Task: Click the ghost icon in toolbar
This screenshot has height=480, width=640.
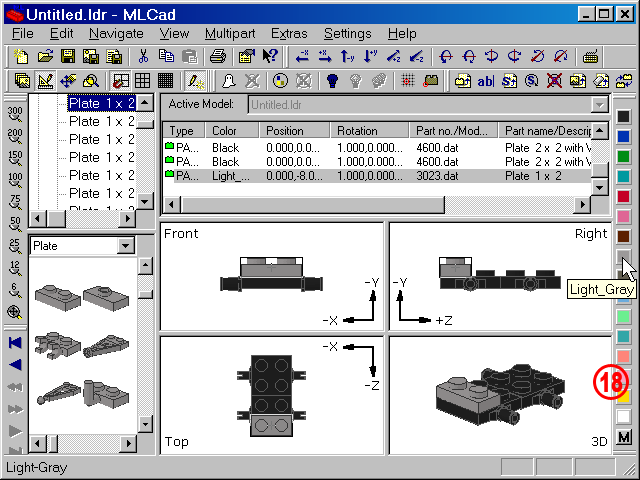Action: 229,80
